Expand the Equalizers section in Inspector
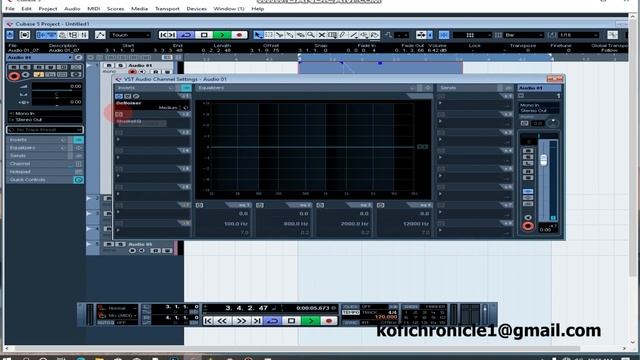Image resolution: width=640 pixels, height=360 pixels. [45, 148]
